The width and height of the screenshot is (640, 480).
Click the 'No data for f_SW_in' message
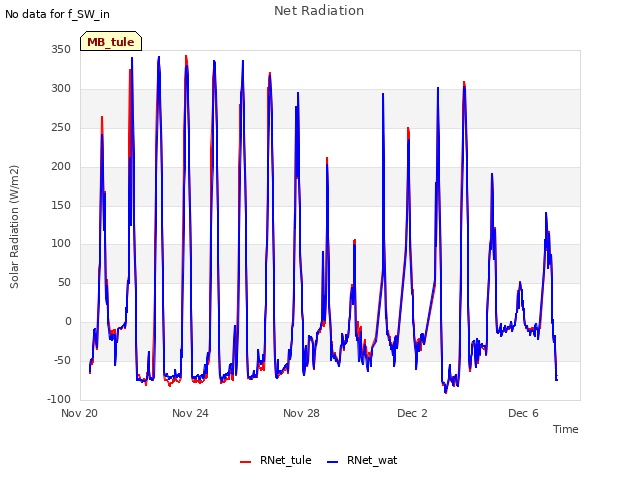(57, 14)
